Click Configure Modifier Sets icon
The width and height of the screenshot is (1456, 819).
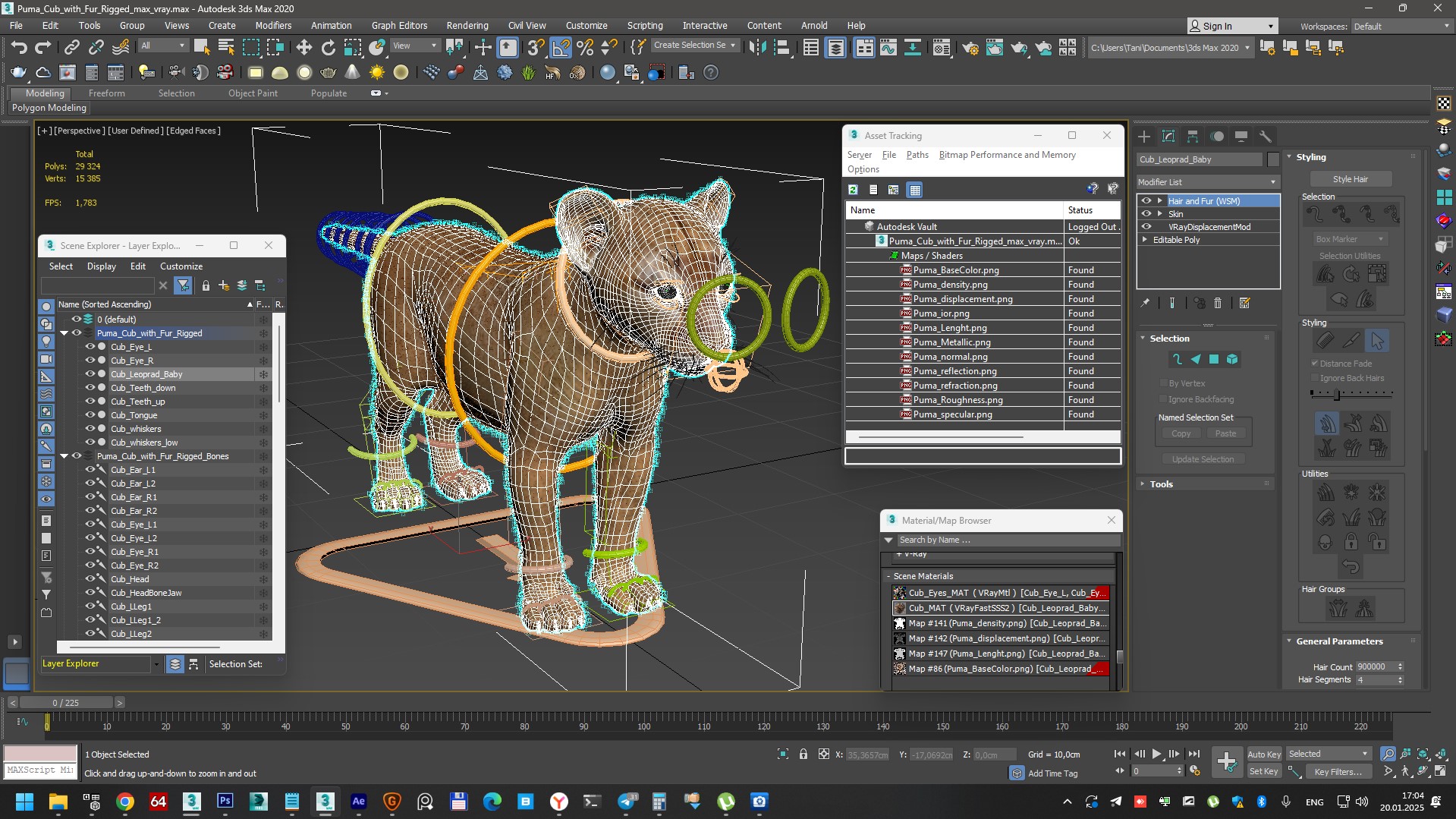1244,303
